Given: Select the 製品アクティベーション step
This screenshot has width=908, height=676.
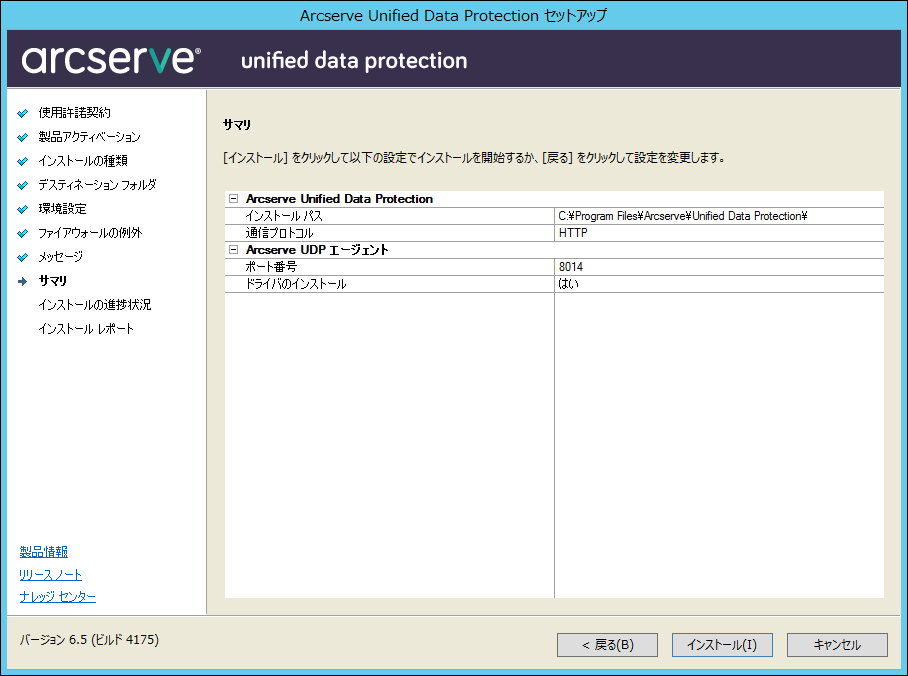Looking at the screenshot, I should pyautogui.click(x=89, y=137).
